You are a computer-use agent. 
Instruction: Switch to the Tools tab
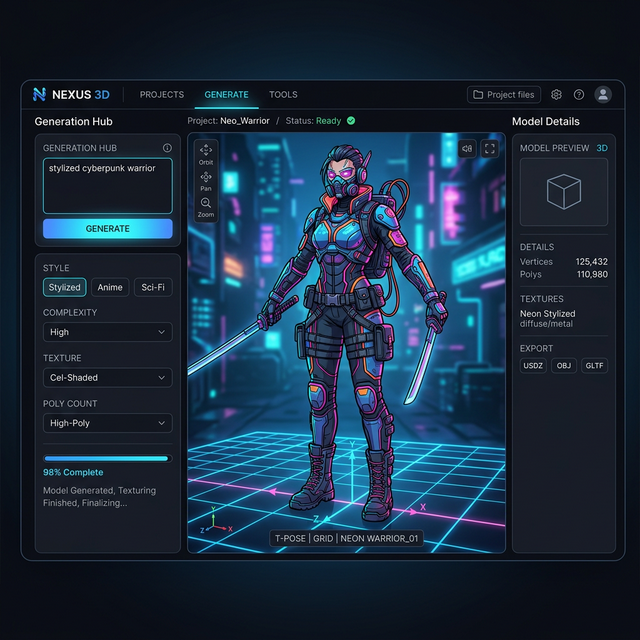point(283,95)
